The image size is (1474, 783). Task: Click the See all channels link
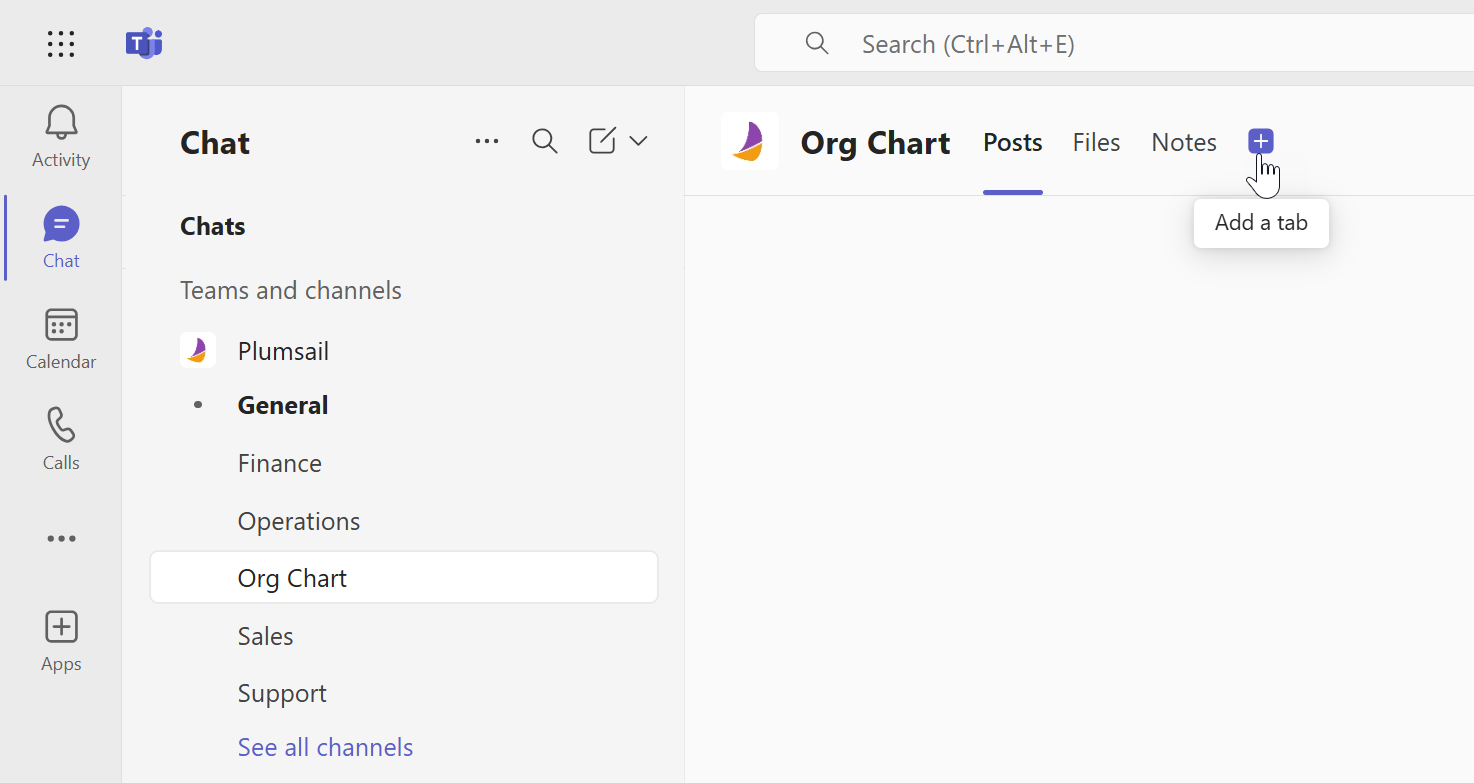[325, 747]
